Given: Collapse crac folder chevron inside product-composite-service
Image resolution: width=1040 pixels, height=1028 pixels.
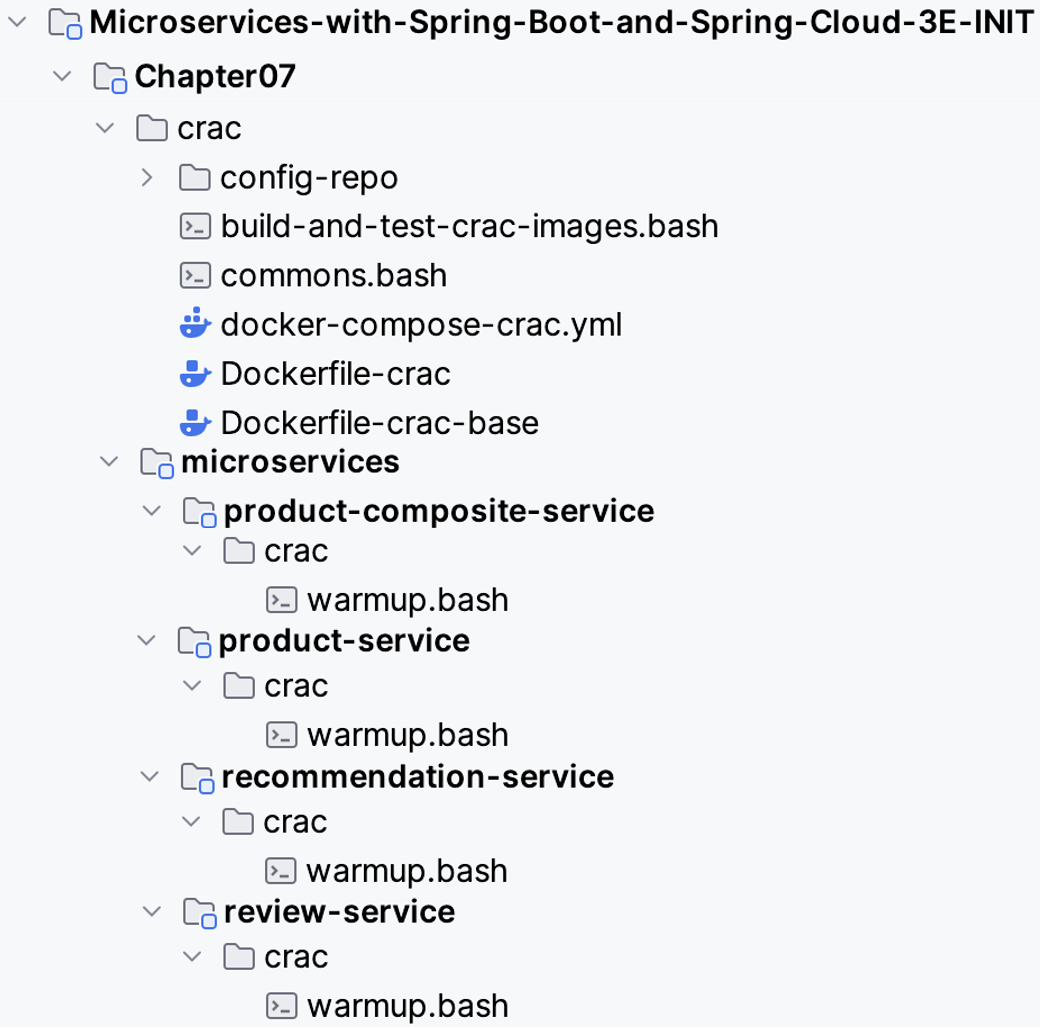Looking at the screenshot, I should (192, 550).
